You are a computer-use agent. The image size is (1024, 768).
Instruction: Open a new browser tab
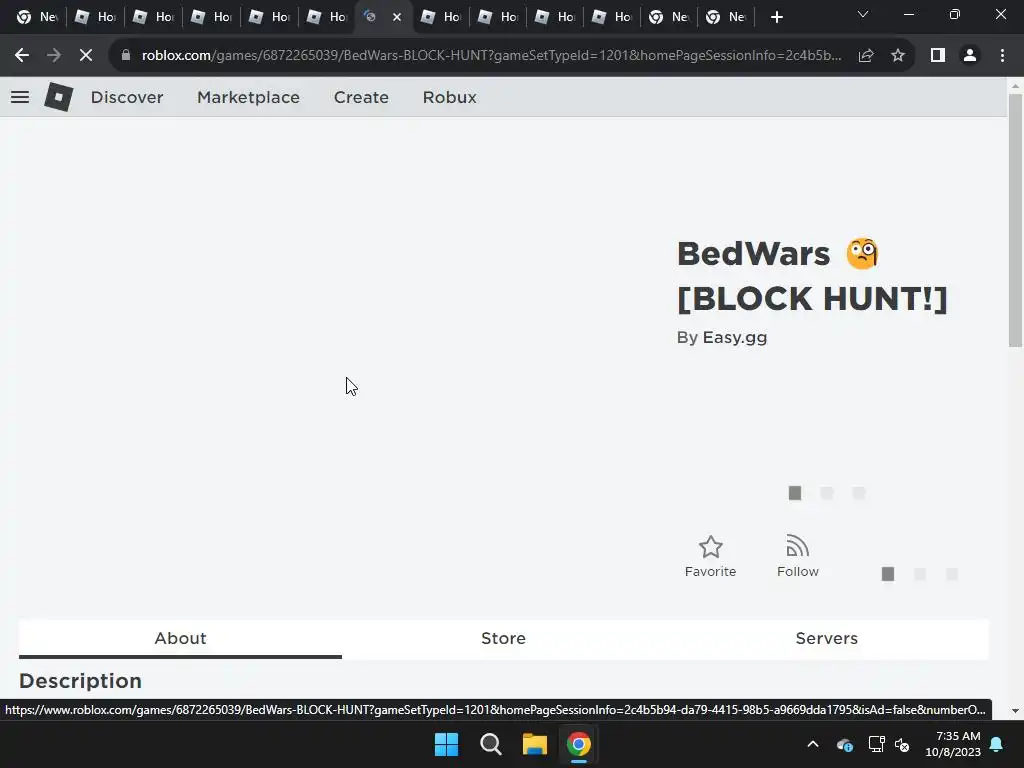[776, 17]
